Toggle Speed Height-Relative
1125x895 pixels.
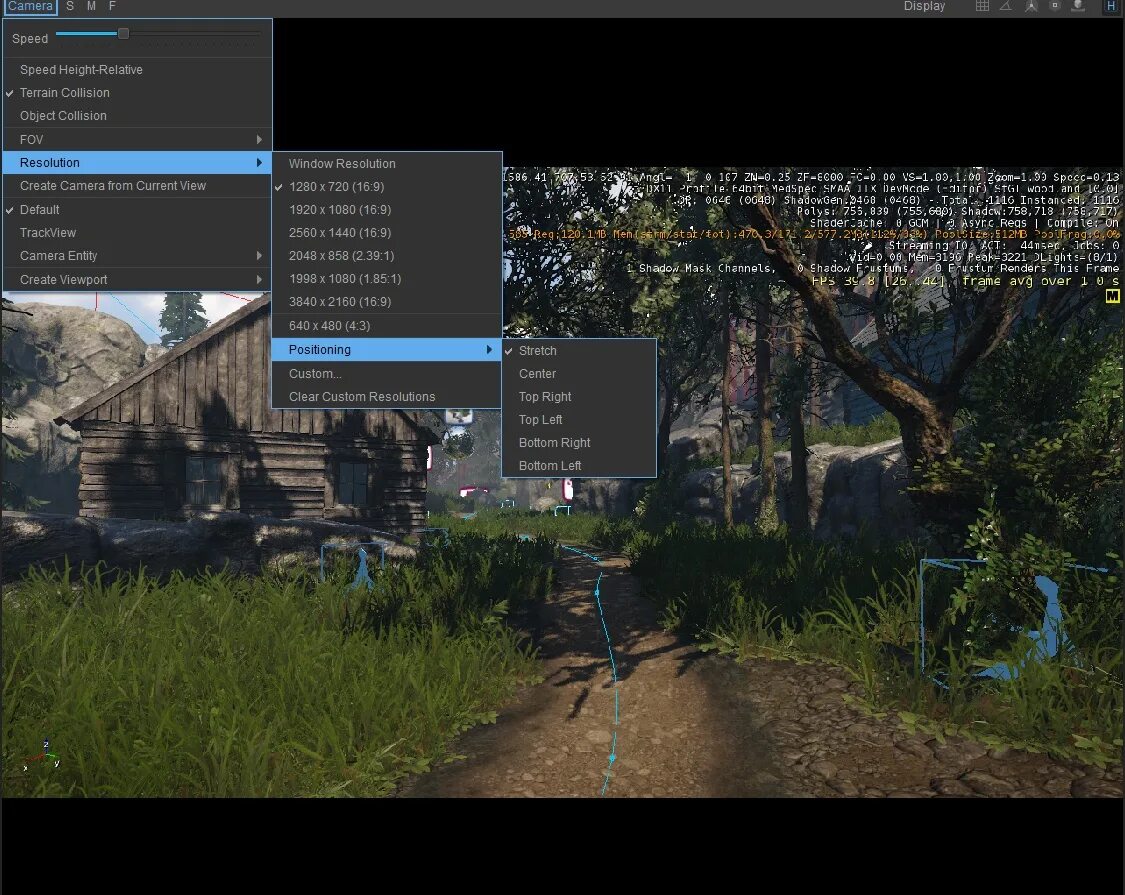pos(80,69)
